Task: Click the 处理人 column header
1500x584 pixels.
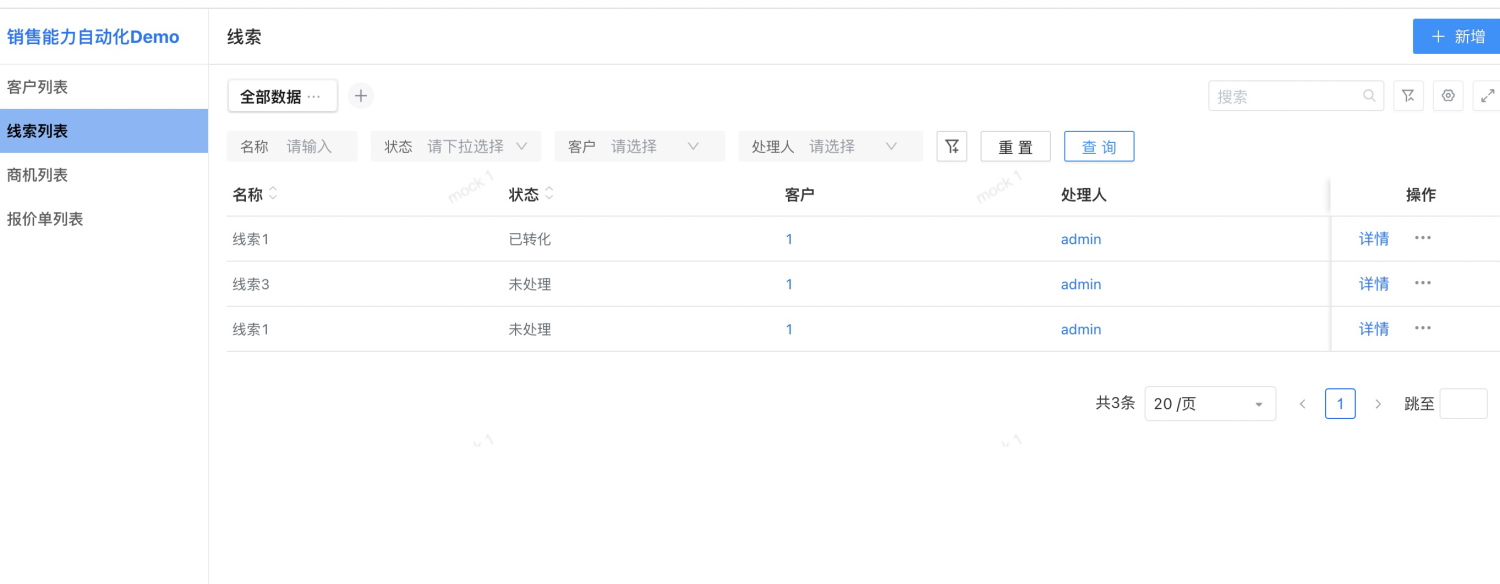Action: 1083,194
